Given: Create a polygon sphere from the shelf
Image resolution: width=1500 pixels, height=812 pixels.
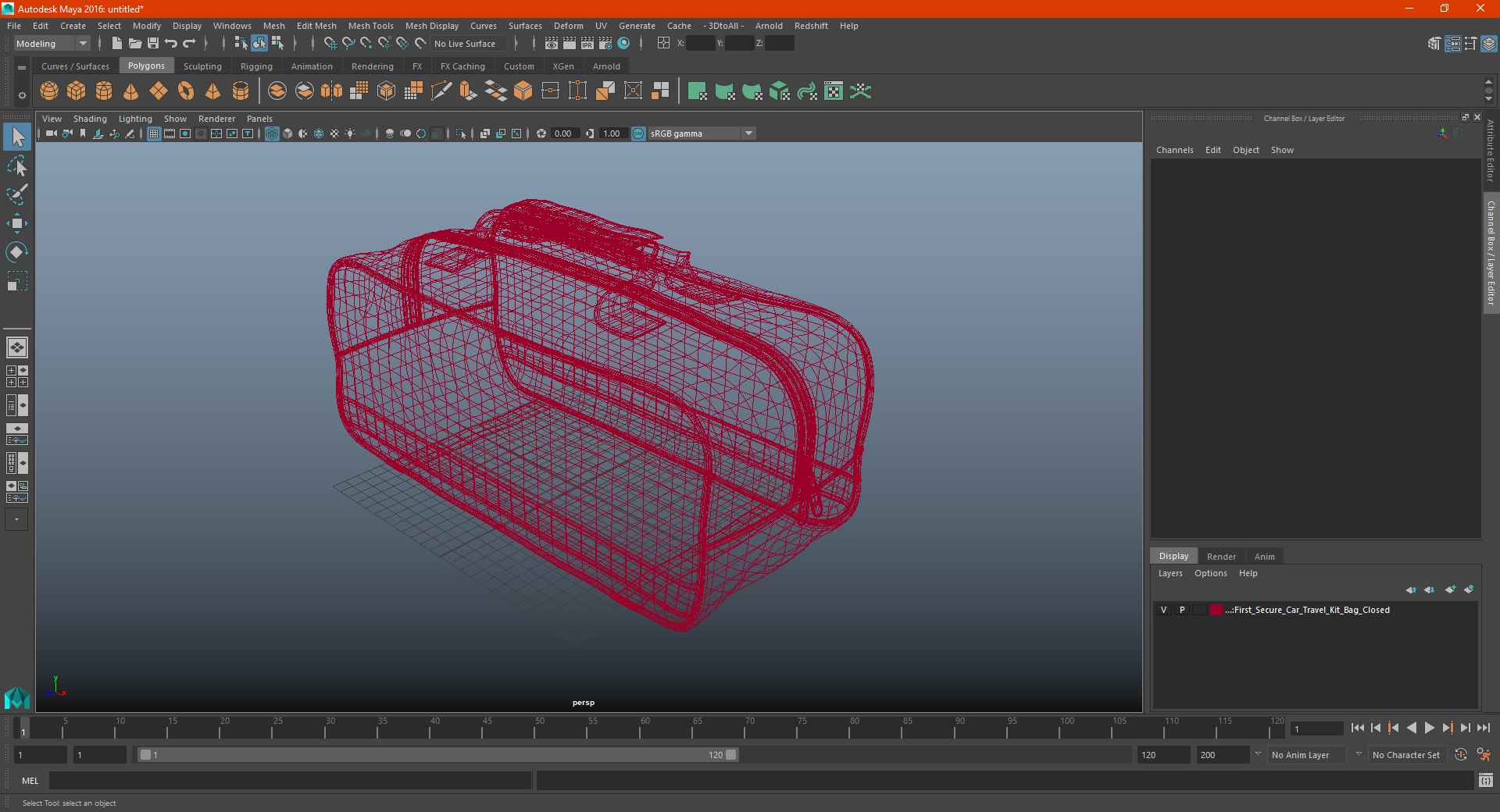Looking at the screenshot, I should click(49, 91).
